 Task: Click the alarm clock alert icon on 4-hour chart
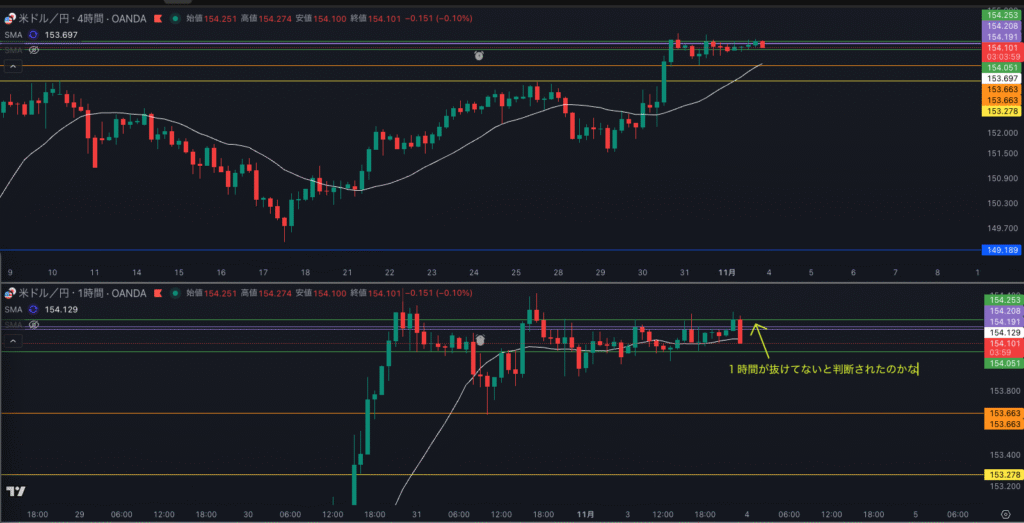479,56
